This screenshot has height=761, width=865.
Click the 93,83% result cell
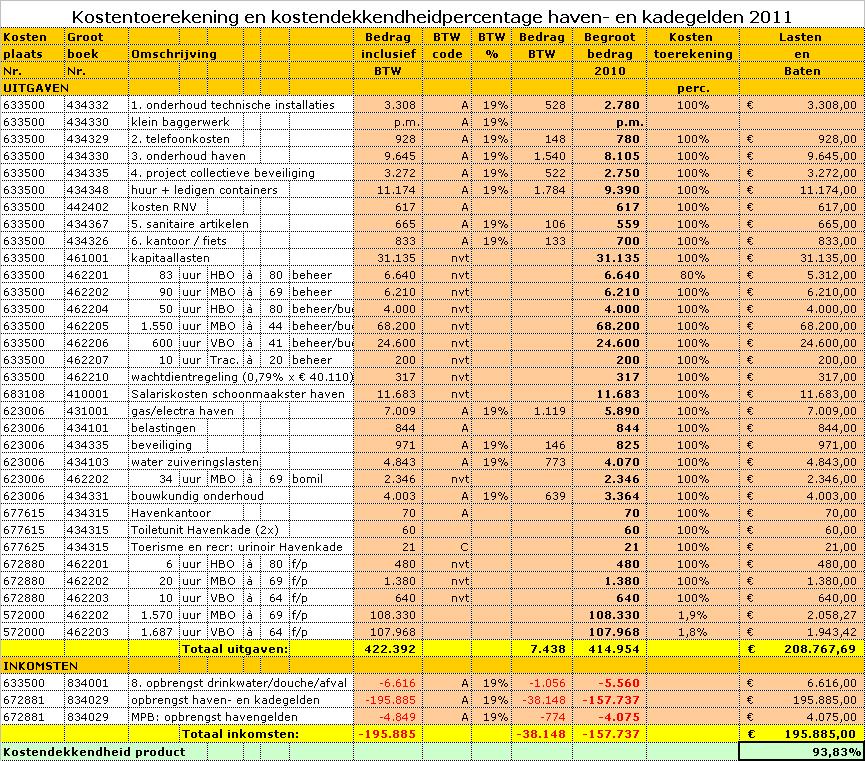[802, 752]
